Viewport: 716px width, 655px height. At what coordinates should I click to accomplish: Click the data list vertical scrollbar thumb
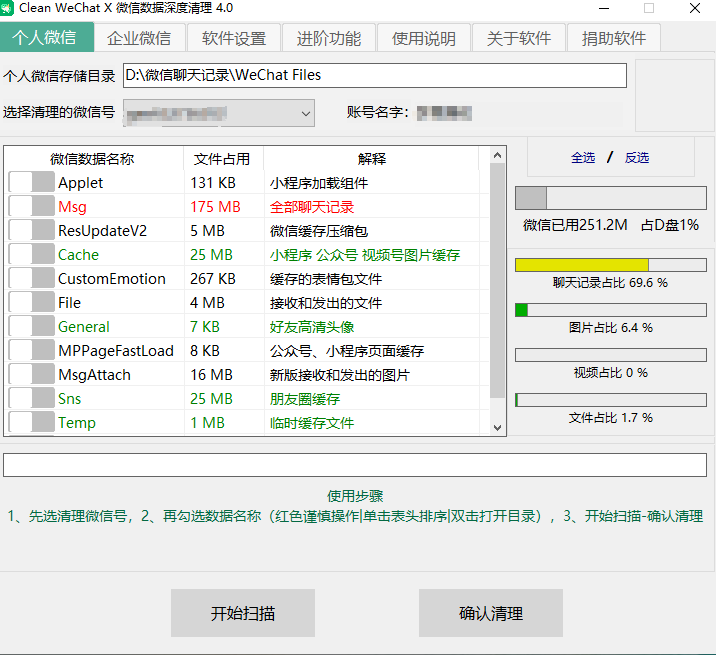[x=497, y=281]
